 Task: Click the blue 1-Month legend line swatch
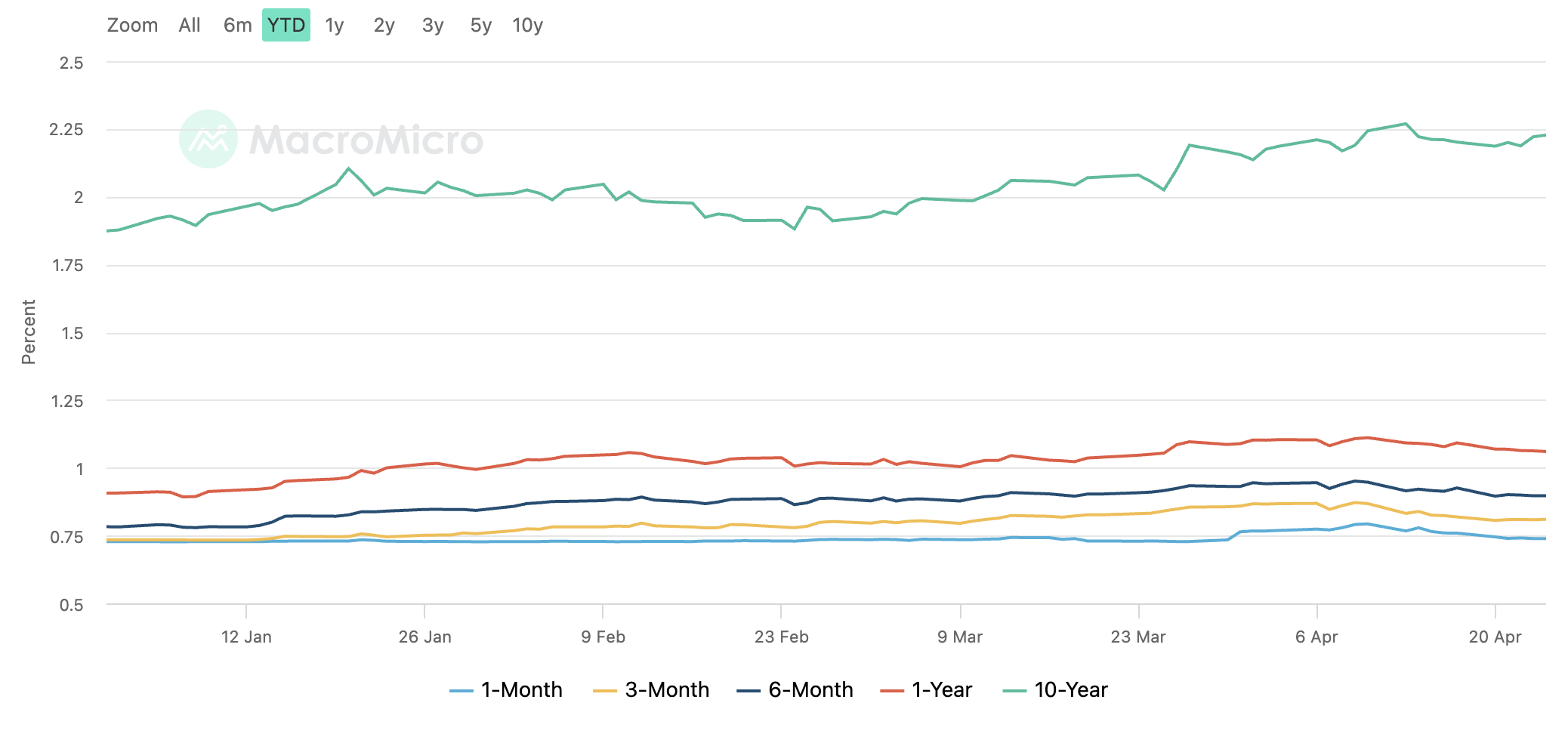click(x=461, y=691)
